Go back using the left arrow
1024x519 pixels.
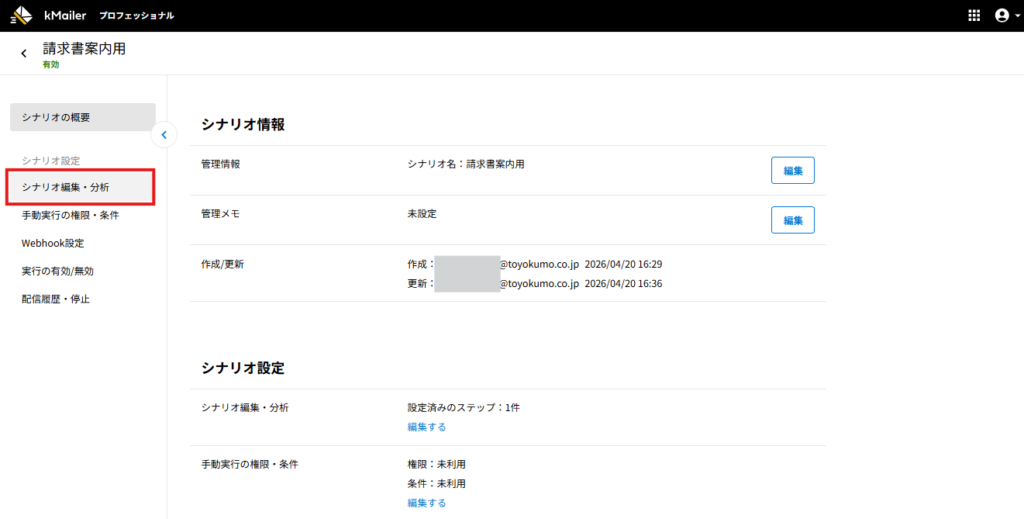coord(24,53)
